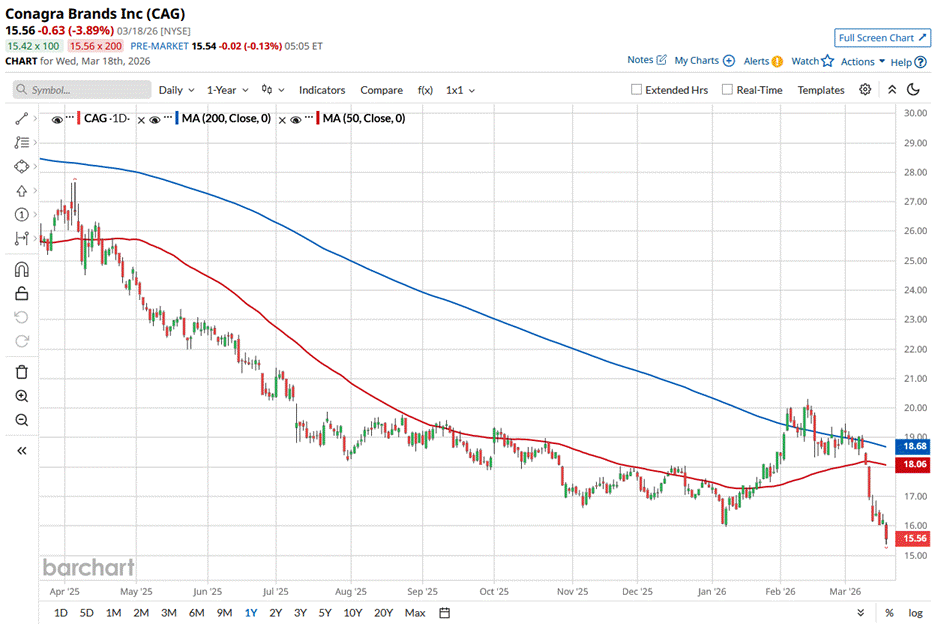Open chart settings gear
This screenshot has width=935, height=624.
[x=865, y=89]
